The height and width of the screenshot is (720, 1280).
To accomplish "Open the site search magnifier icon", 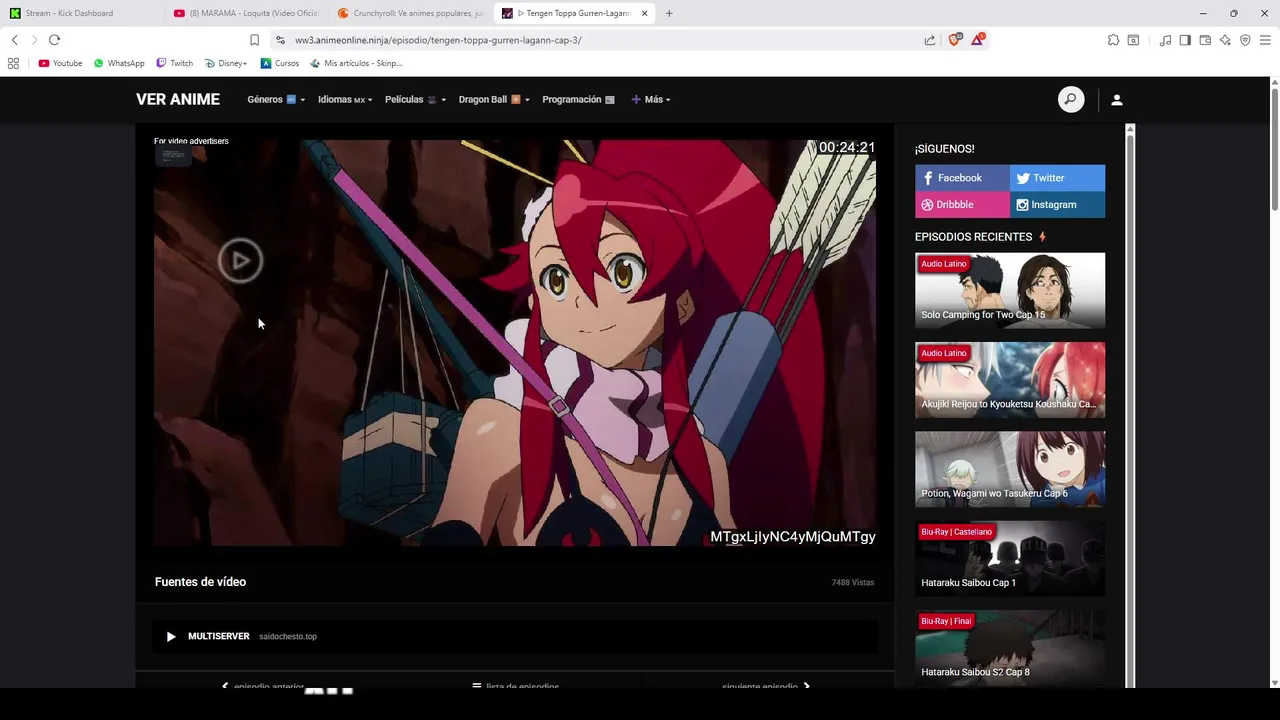I will point(1071,99).
